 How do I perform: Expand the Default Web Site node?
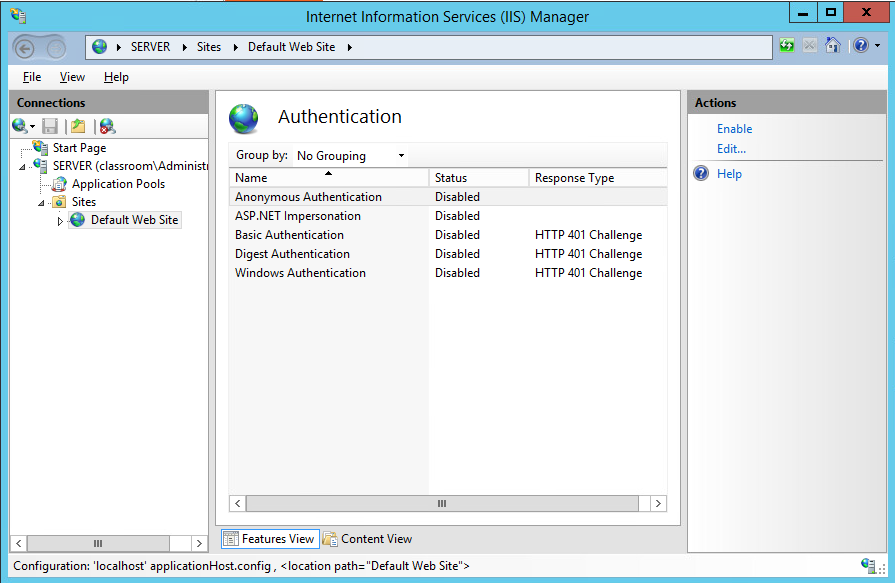point(60,221)
